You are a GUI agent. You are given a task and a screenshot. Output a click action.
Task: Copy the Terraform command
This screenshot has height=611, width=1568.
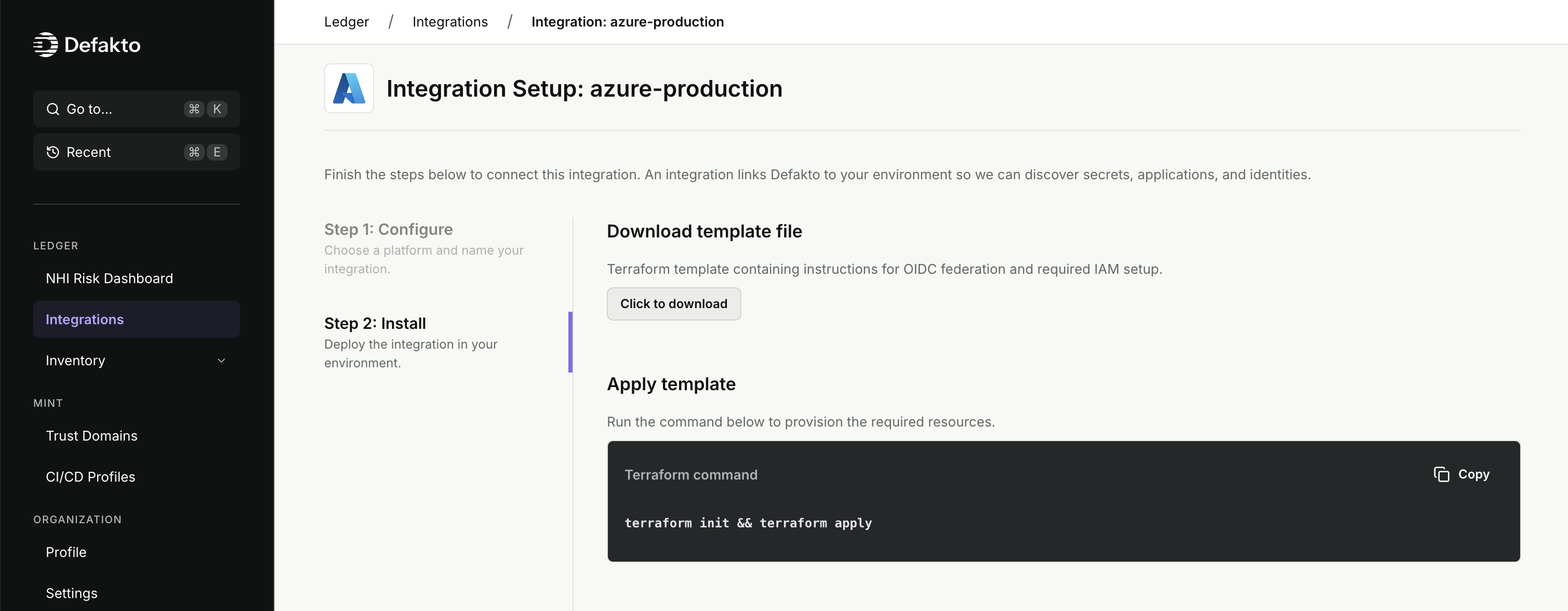coord(1461,474)
